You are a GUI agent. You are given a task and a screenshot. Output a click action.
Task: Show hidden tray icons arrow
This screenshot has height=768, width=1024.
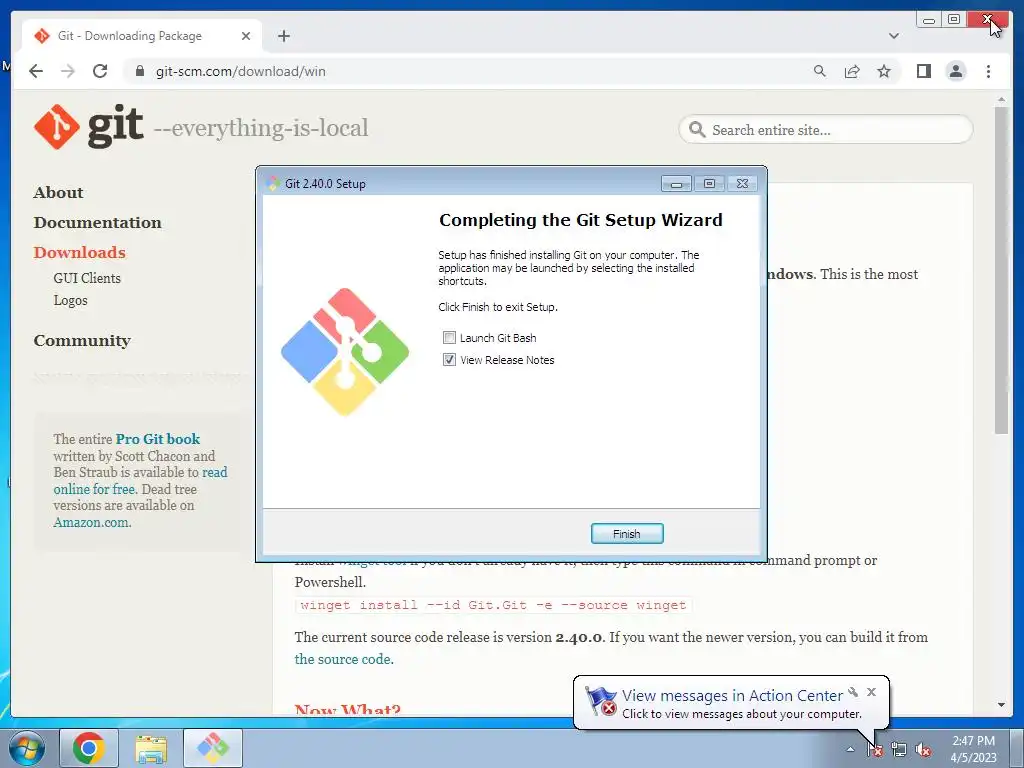(850, 749)
